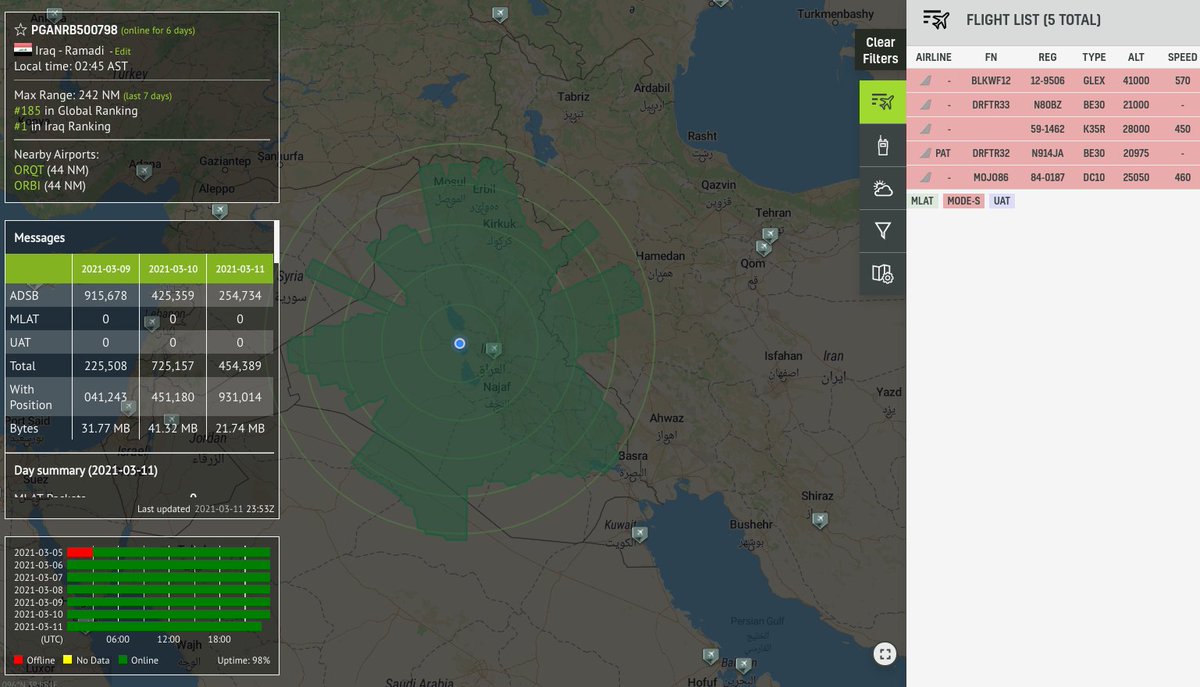Viewport: 1200px width, 687px height.
Task: Click the MODE-S legend chip
Action: coord(964,201)
